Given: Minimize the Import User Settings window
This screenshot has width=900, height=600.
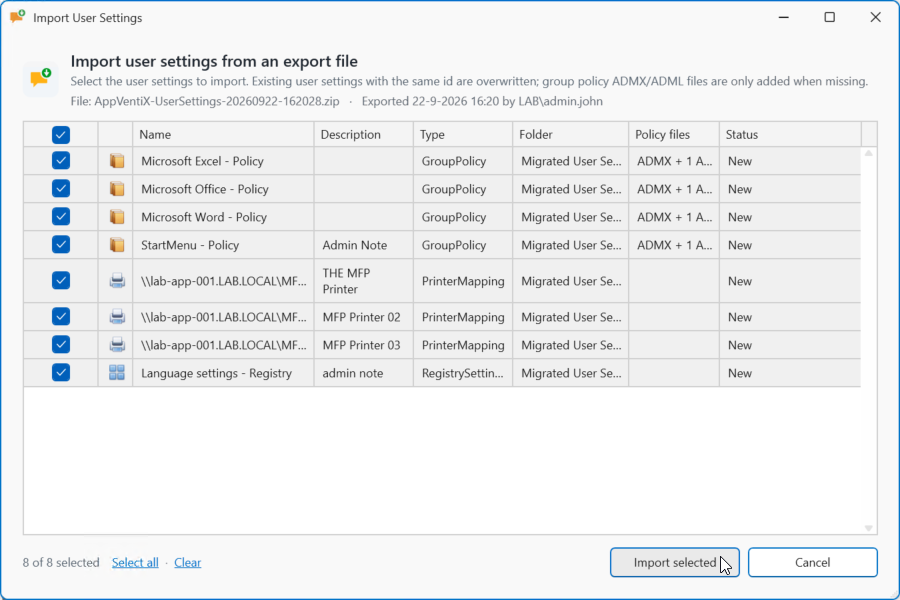Looking at the screenshot, I should [x=783, y=17].
